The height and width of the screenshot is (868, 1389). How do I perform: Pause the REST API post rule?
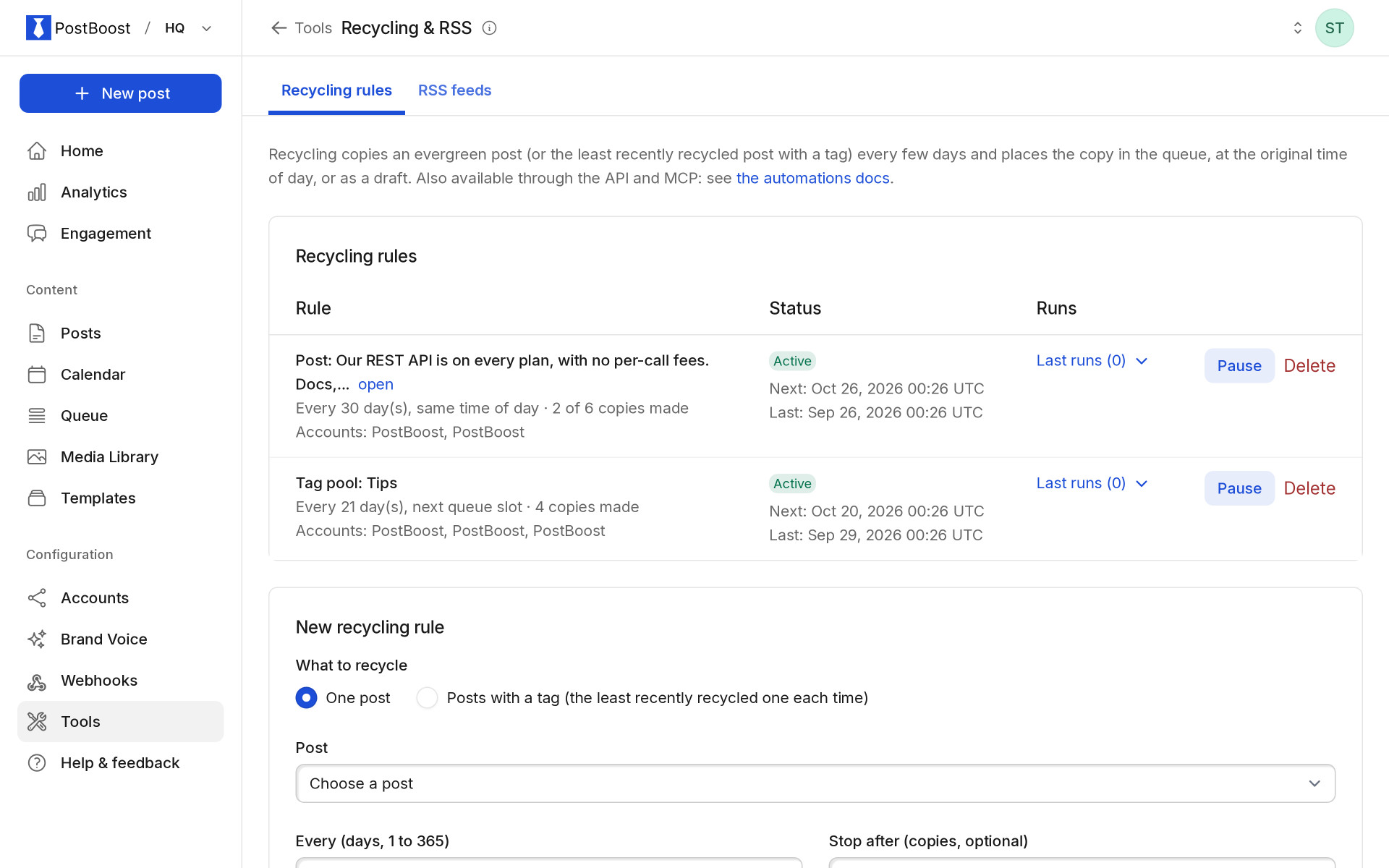1239,365
